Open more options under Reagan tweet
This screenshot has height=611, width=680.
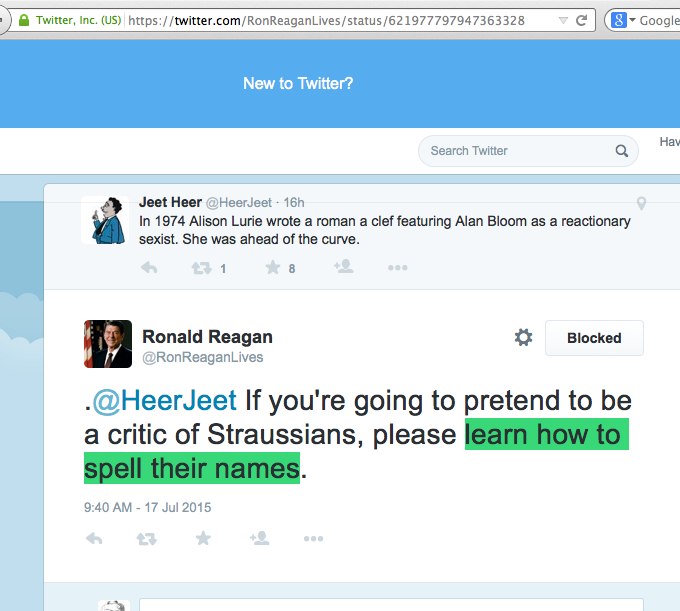click(x=313, y=539)
